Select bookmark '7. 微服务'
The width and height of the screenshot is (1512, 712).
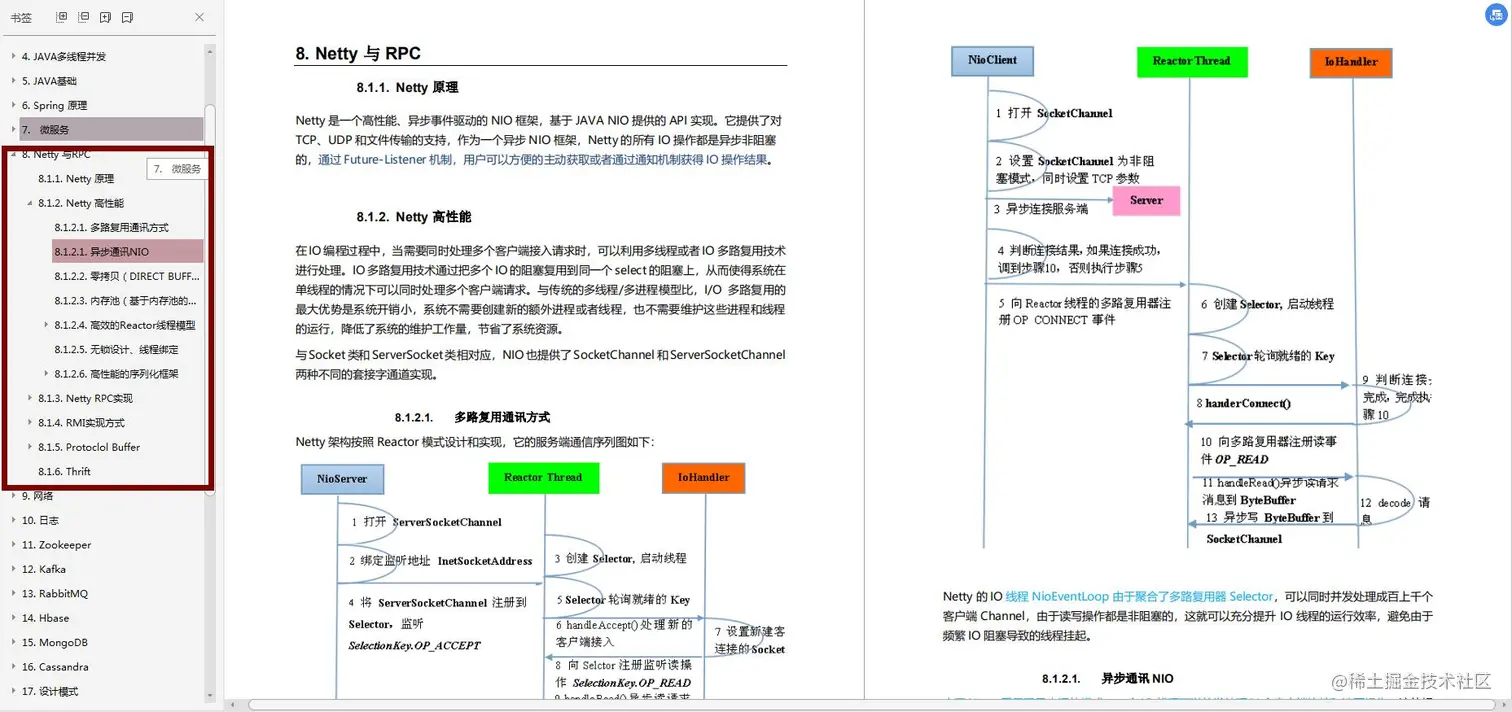click(111, 130)
